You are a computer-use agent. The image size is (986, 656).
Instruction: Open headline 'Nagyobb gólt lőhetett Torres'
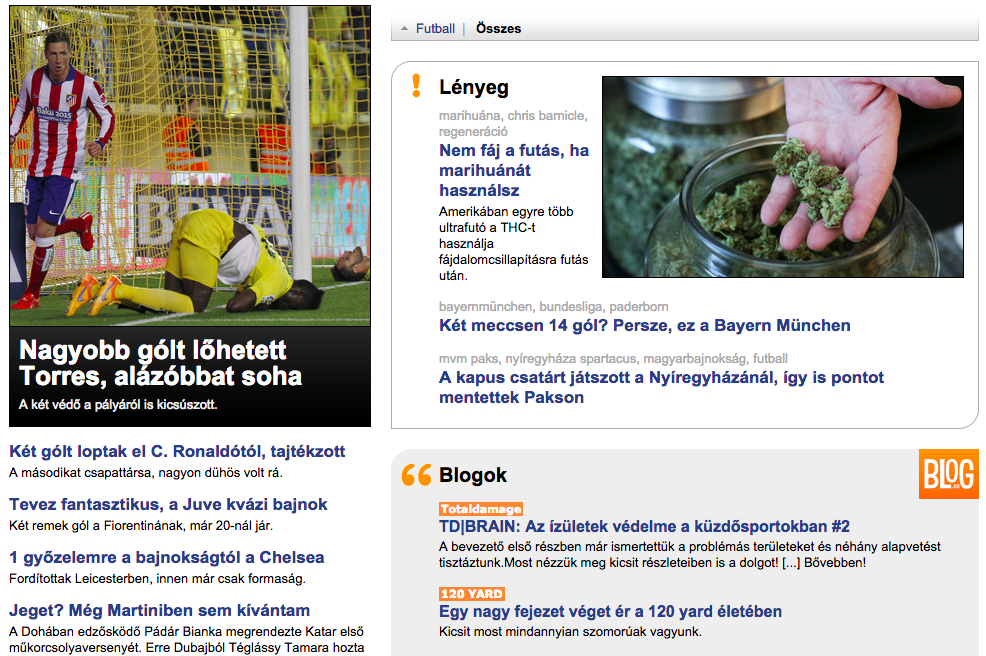click(160, 363)
